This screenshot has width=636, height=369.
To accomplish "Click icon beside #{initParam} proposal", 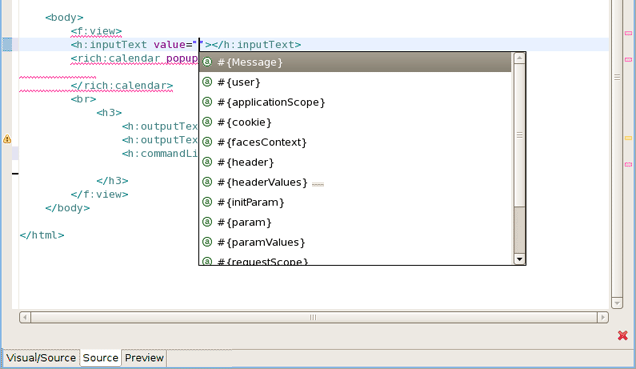I will tap(207, 202).
